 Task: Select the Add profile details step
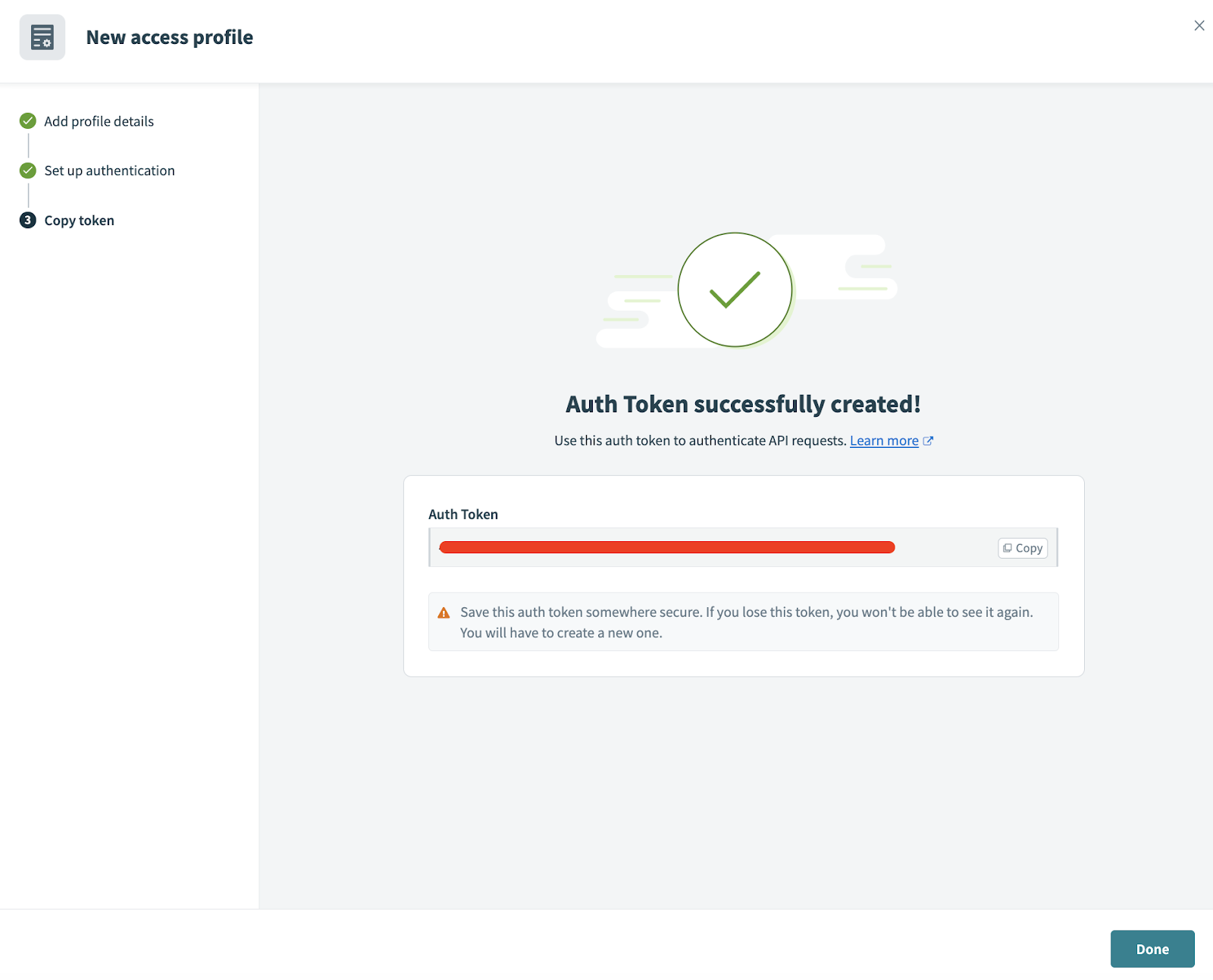pyautogui.click(x=99, y=121)
